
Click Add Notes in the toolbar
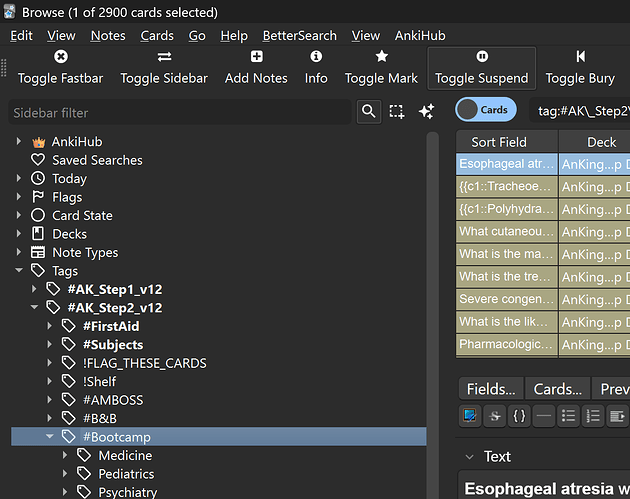click(256, 58)
